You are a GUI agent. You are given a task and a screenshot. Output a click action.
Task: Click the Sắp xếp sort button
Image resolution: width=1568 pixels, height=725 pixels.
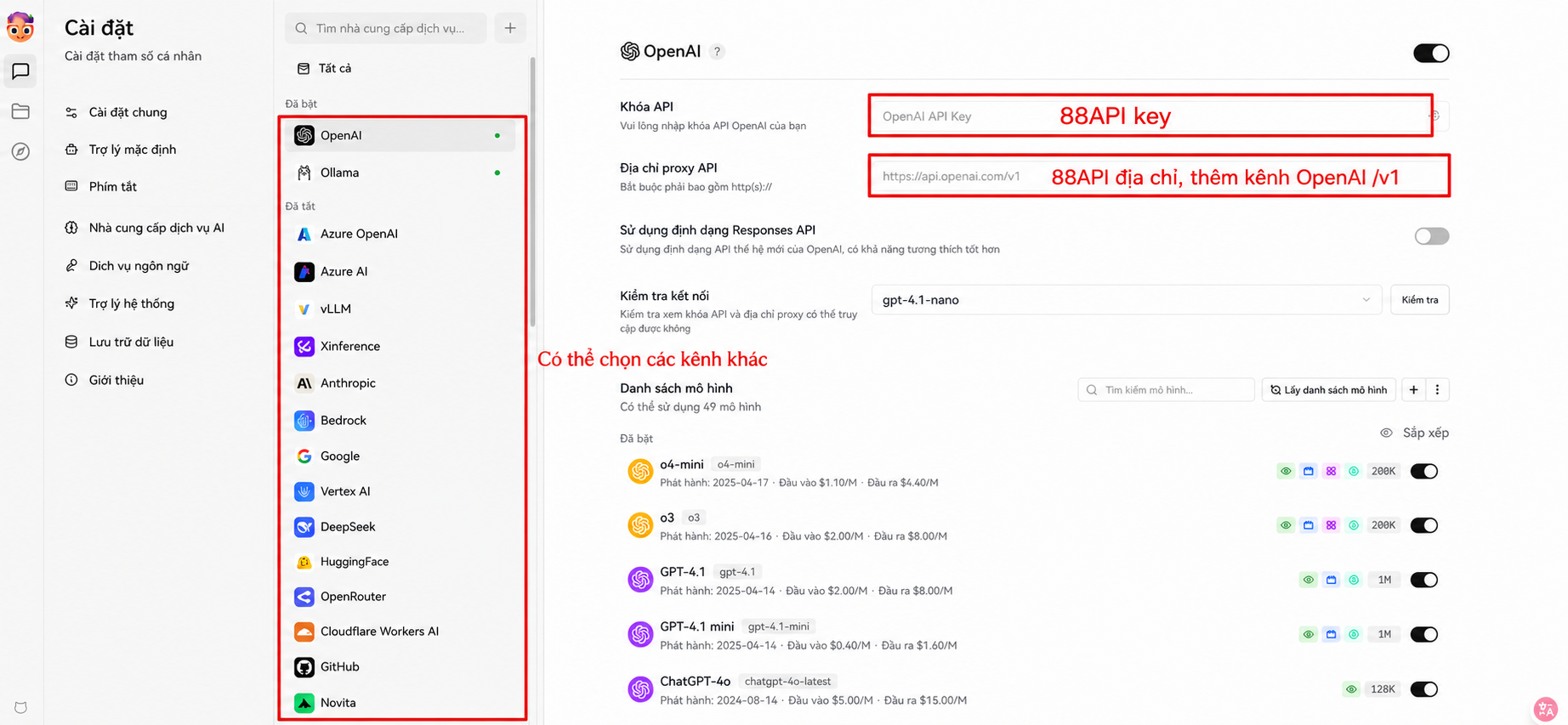1425,433
